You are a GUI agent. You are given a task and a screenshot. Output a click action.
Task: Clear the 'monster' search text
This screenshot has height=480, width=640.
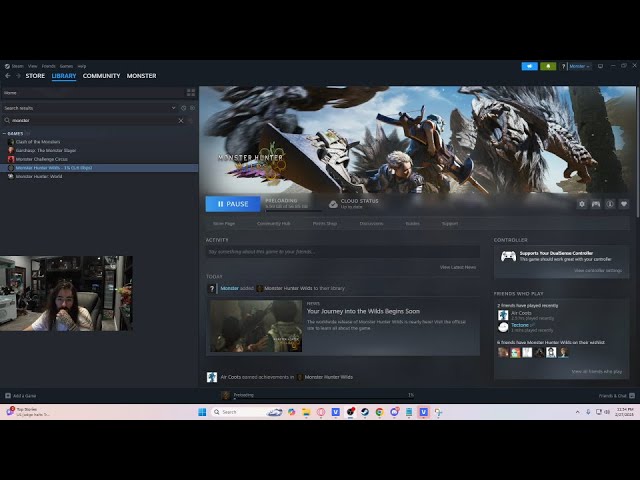click(181, 120)
